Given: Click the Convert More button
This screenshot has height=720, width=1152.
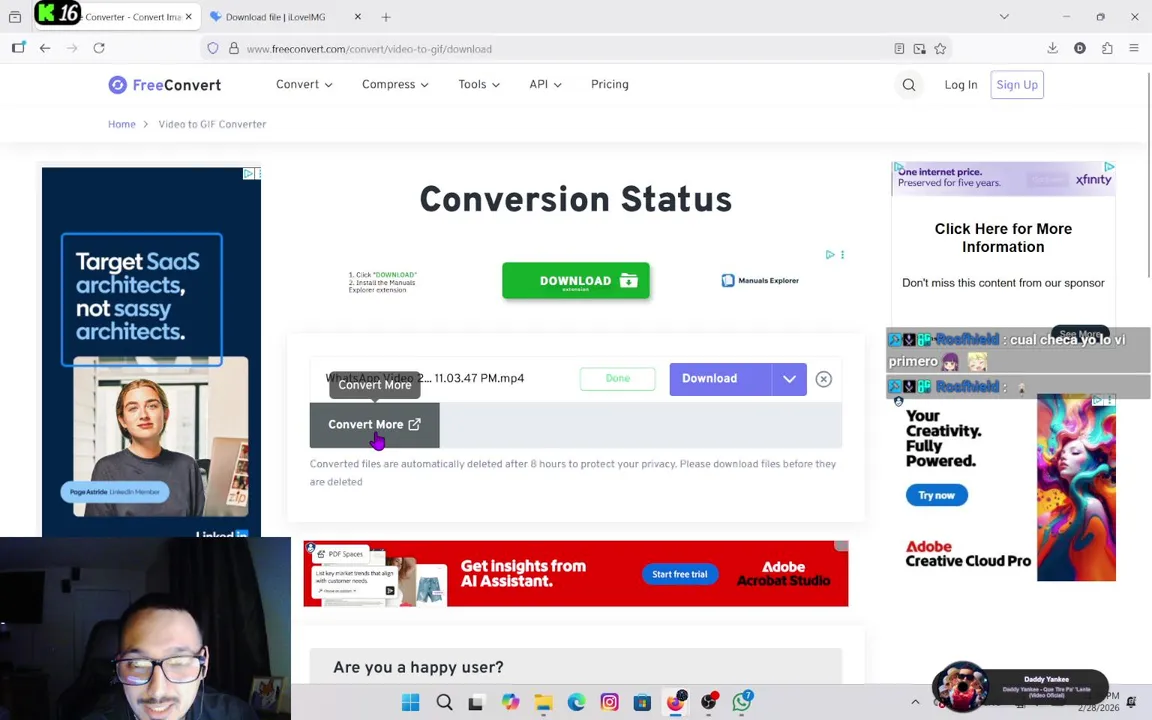Looking at the screenshot, I should tap(375, 425).
